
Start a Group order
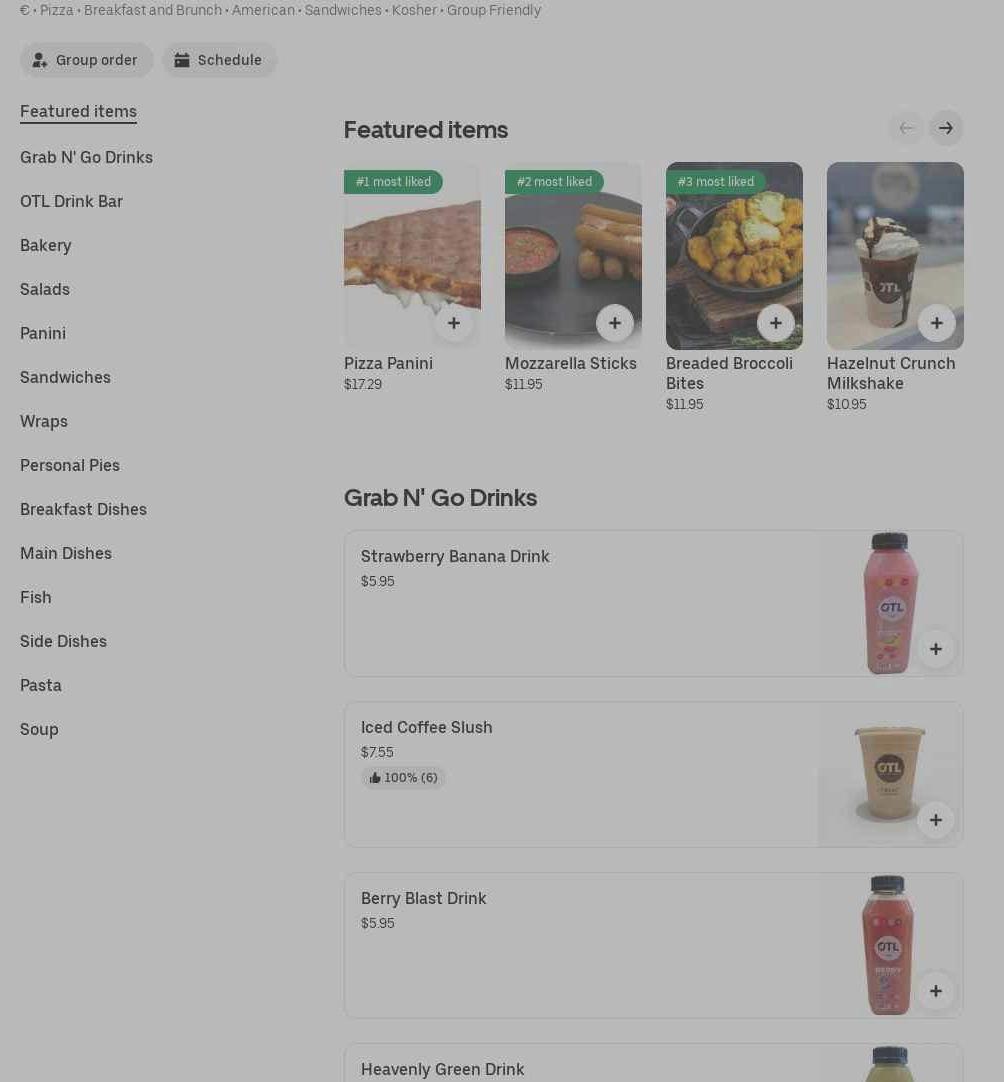coord(86,60)
